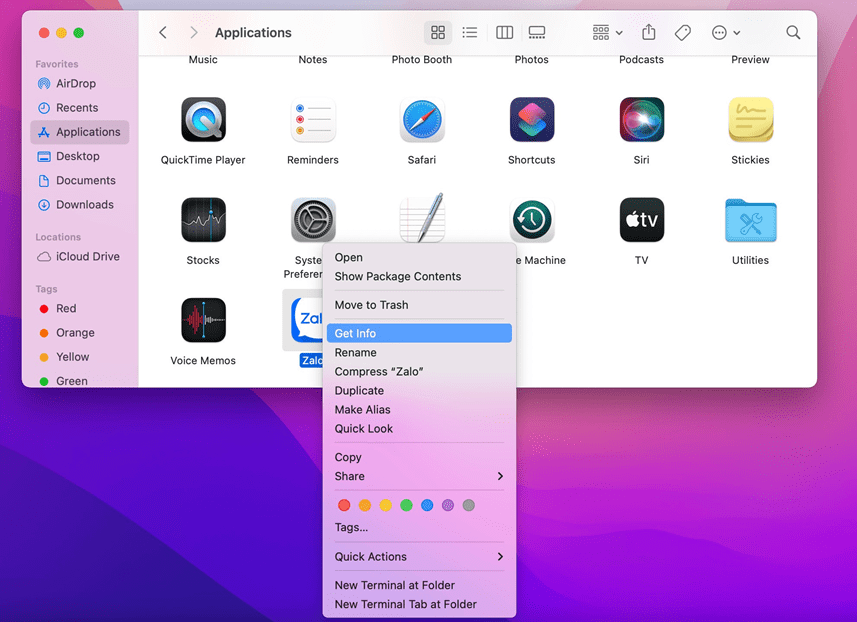Open the Utilities folder icon
Screen dimensions: 857x622
coord(750,221)
